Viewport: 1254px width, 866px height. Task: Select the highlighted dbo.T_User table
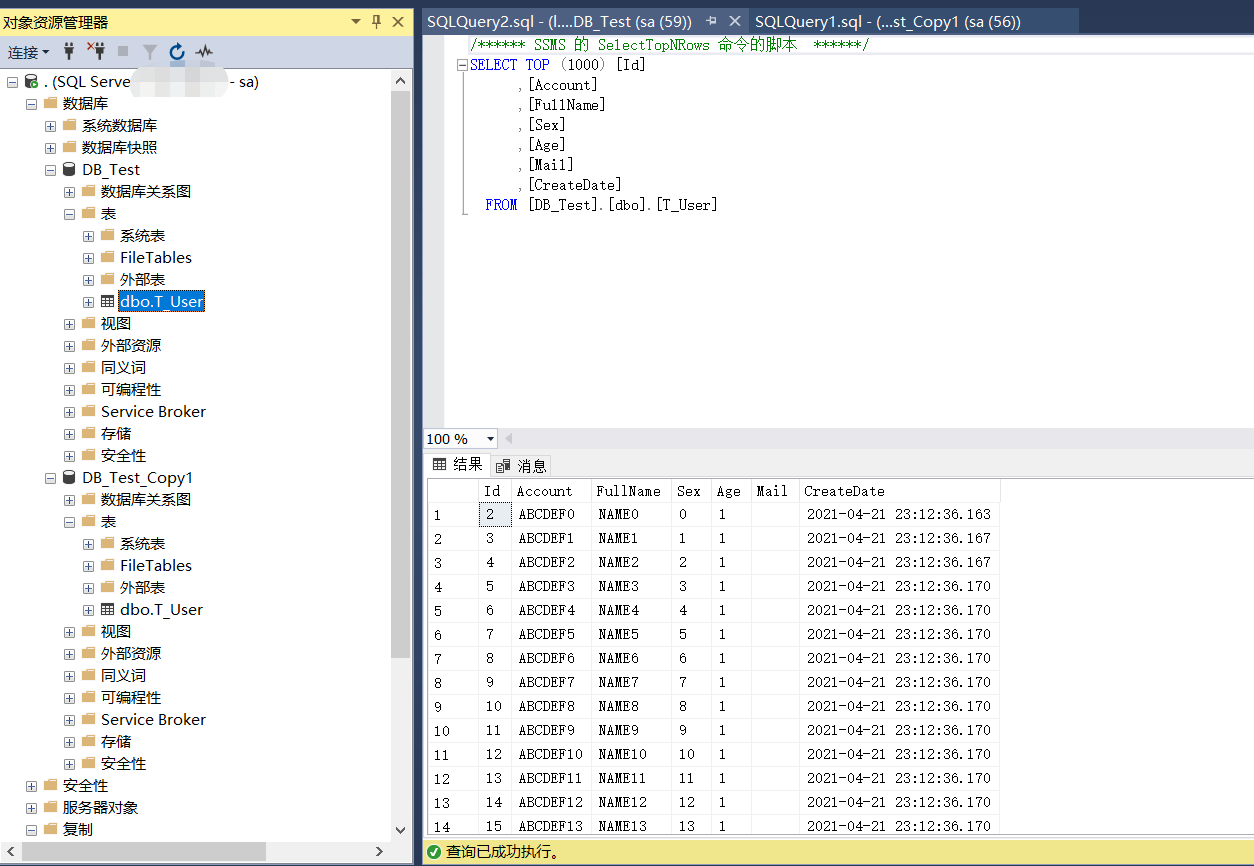[161, 301]
